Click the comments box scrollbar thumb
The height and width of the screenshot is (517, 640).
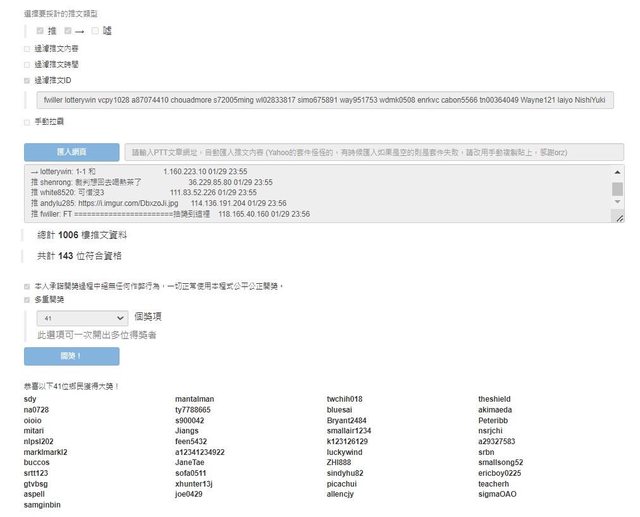pyautogui.click(x=617, y=189)
